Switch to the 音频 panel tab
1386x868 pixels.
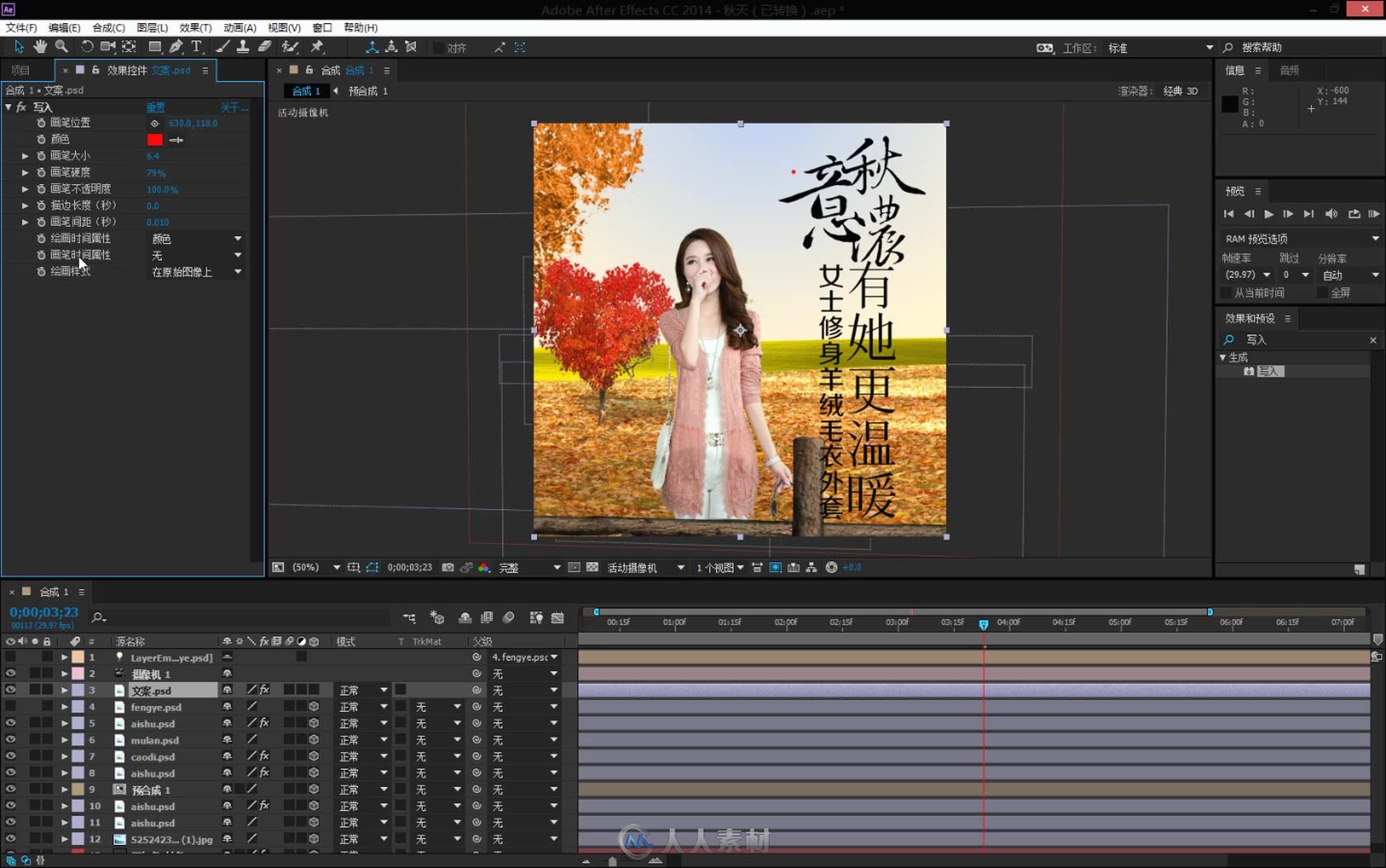1289,70
